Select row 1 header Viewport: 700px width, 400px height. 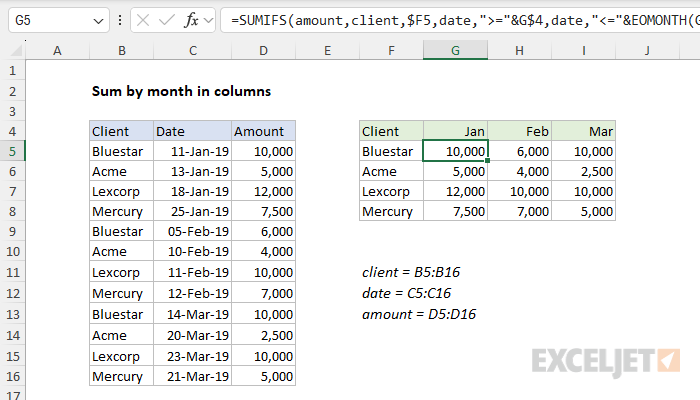coord(12,71)
